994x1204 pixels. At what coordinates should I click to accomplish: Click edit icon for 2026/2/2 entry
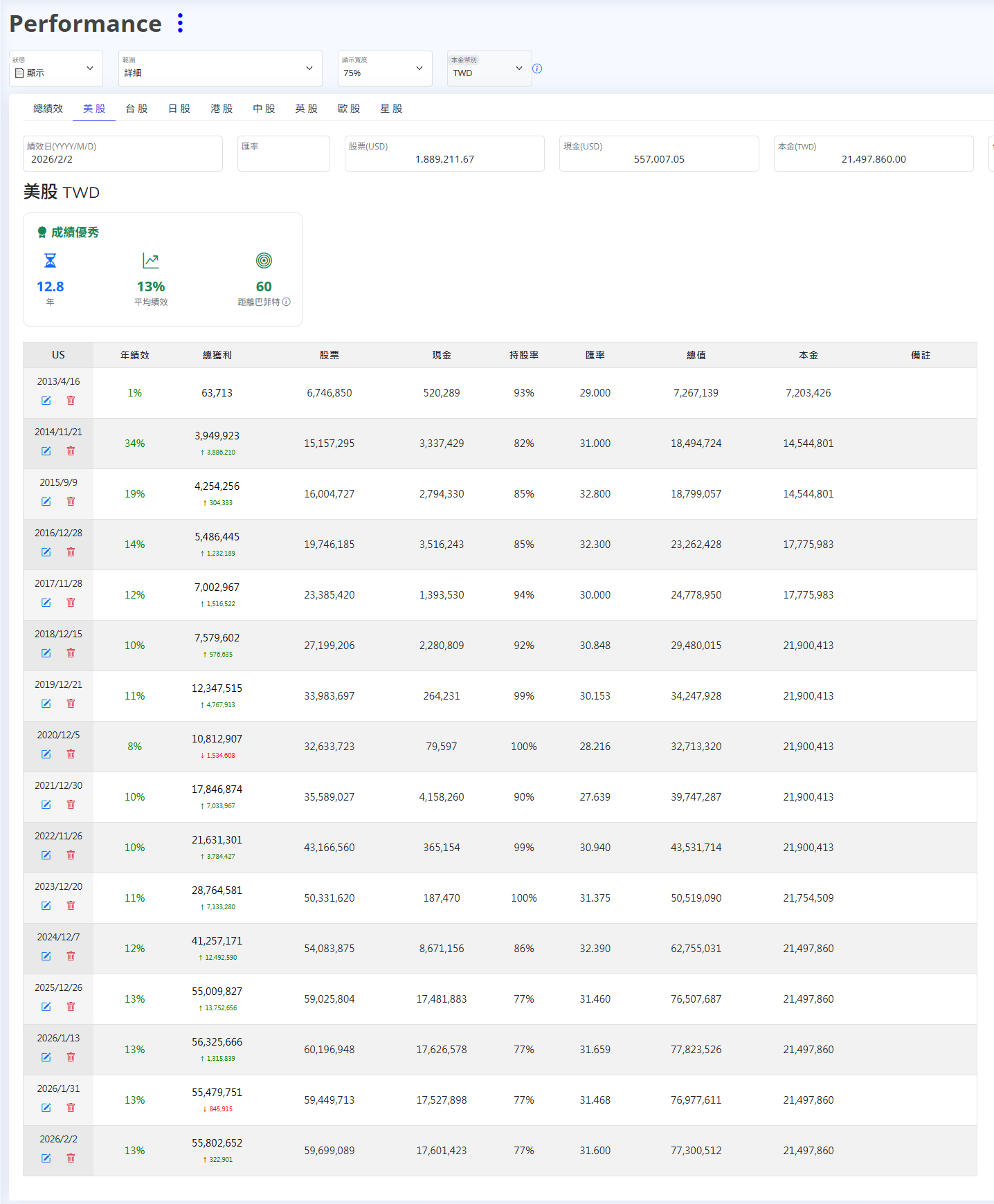46,1158
